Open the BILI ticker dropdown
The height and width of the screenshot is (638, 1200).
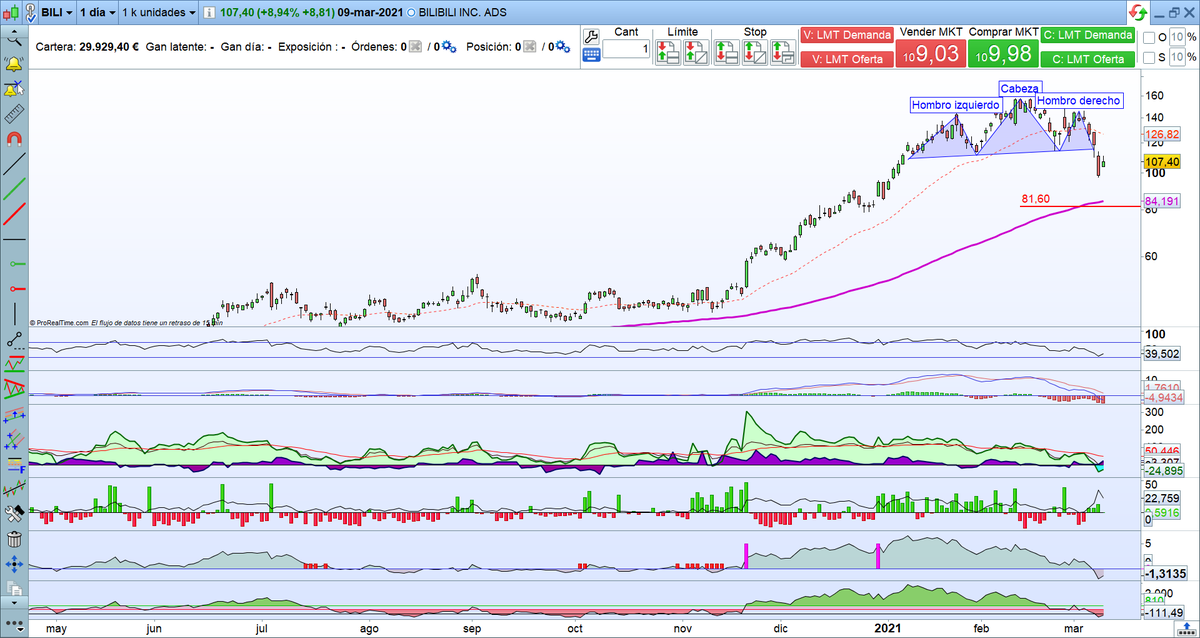[57, 14]
